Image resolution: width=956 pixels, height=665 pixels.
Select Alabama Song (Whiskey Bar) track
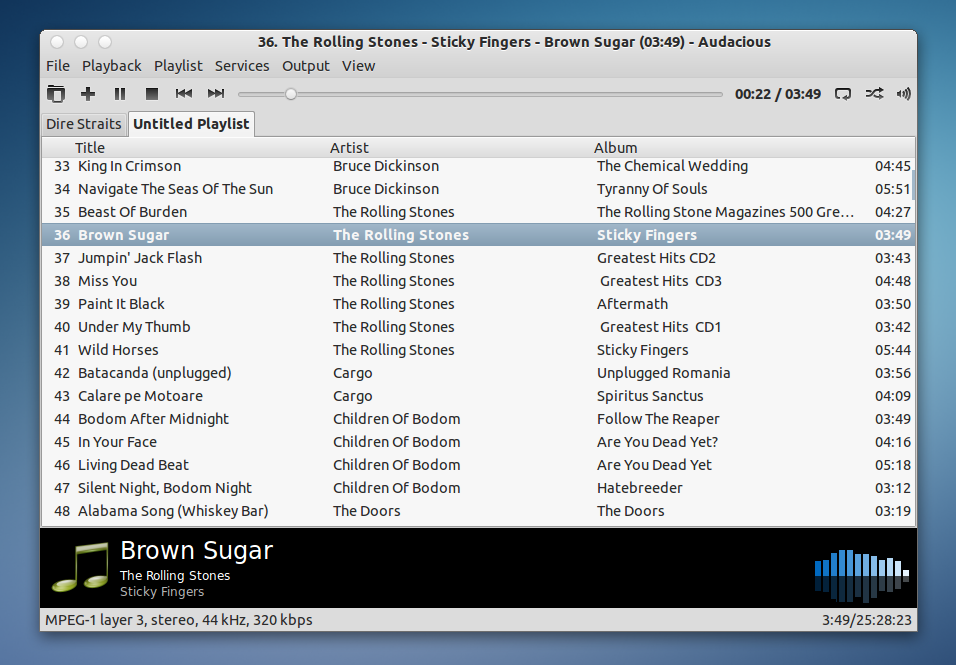[479, 511]
